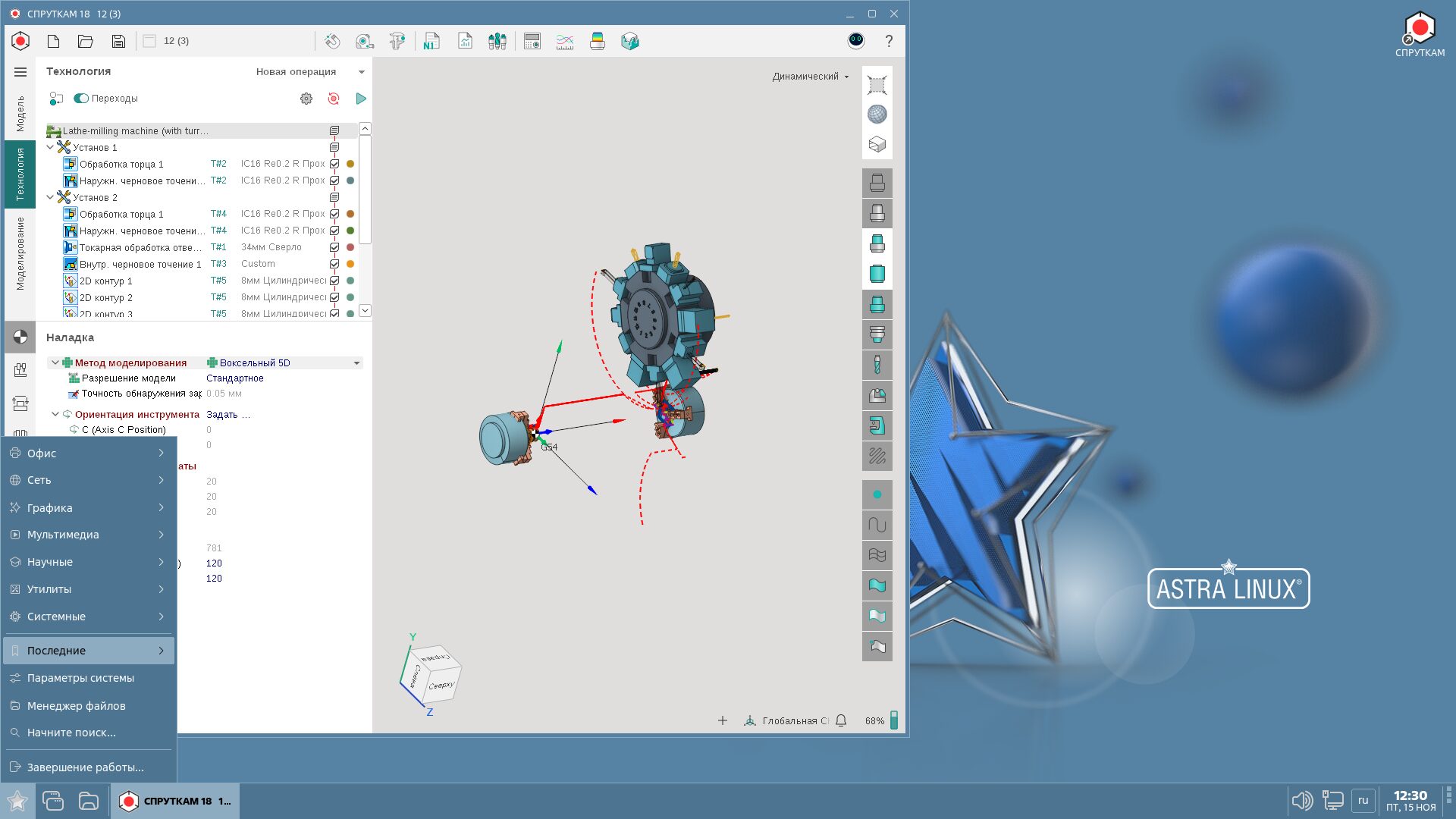Click the fit view icon

pos(877,85)
